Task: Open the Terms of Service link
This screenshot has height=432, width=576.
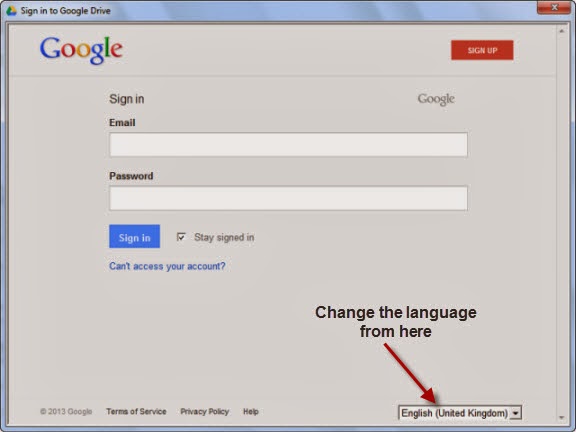Action: [x=136, y=411]
